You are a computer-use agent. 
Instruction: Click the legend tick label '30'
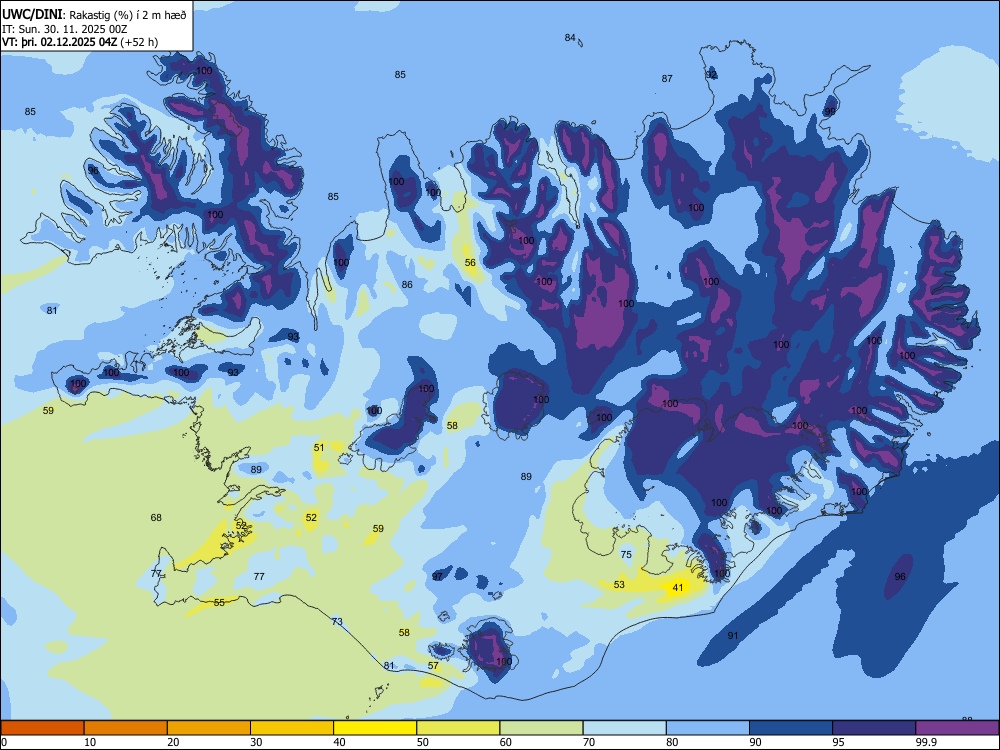click(x=256, y=742)
